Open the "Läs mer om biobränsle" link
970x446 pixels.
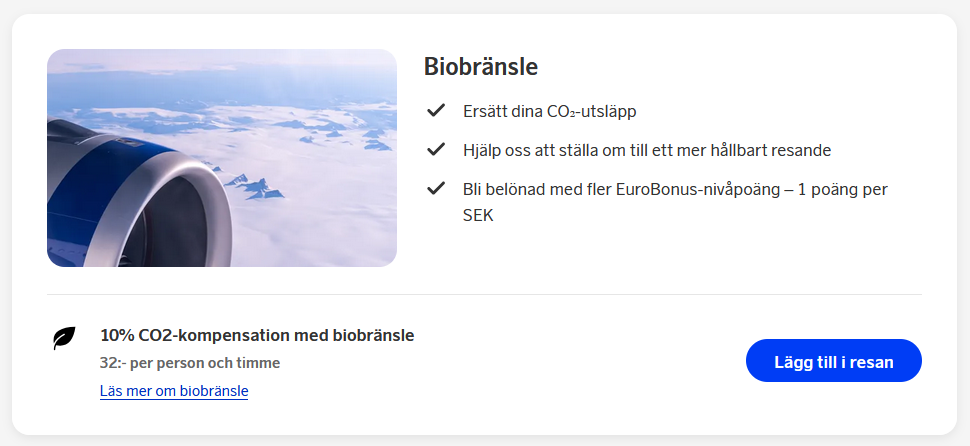click(x=174, y=391)
